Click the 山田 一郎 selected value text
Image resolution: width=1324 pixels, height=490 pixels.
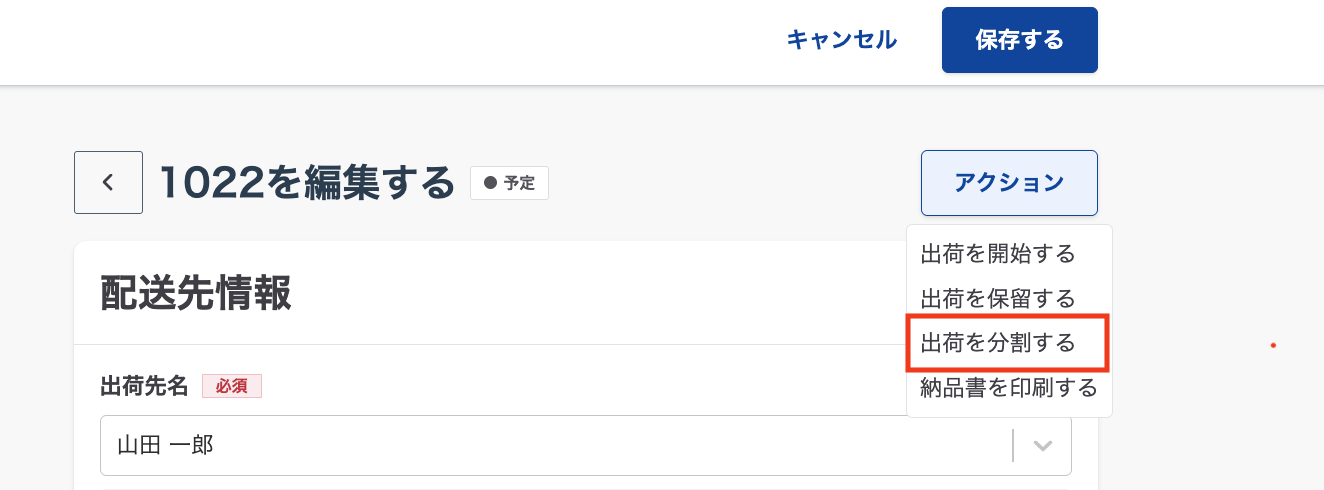point(166,446)
